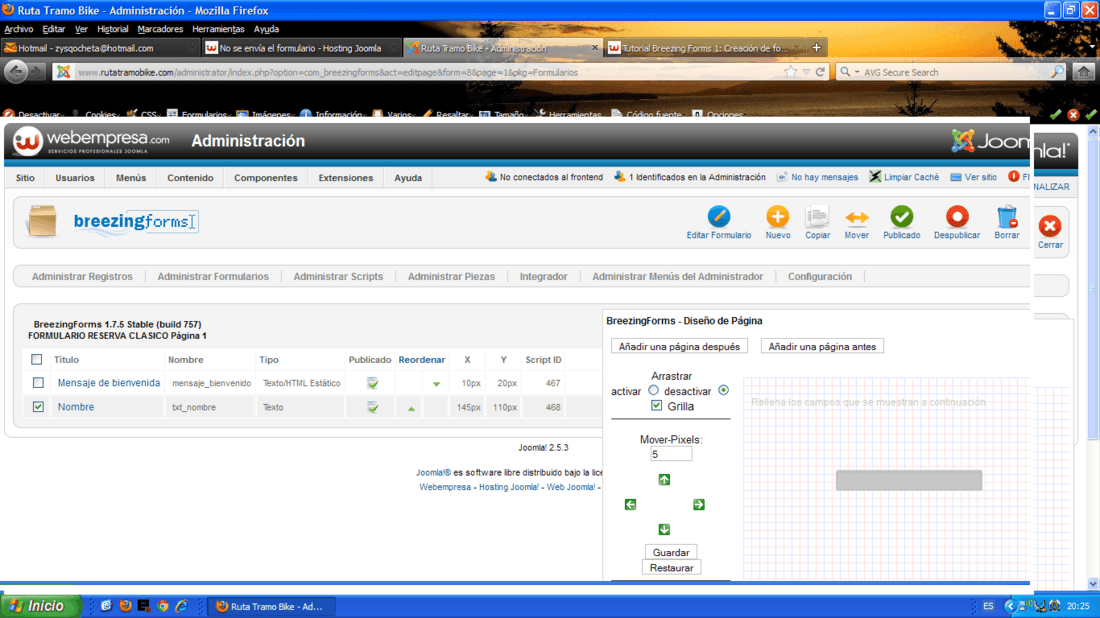The image size is (1100, 618).
Task: Open the Firefox Marcadores menu
Action: tap(160, 29)
